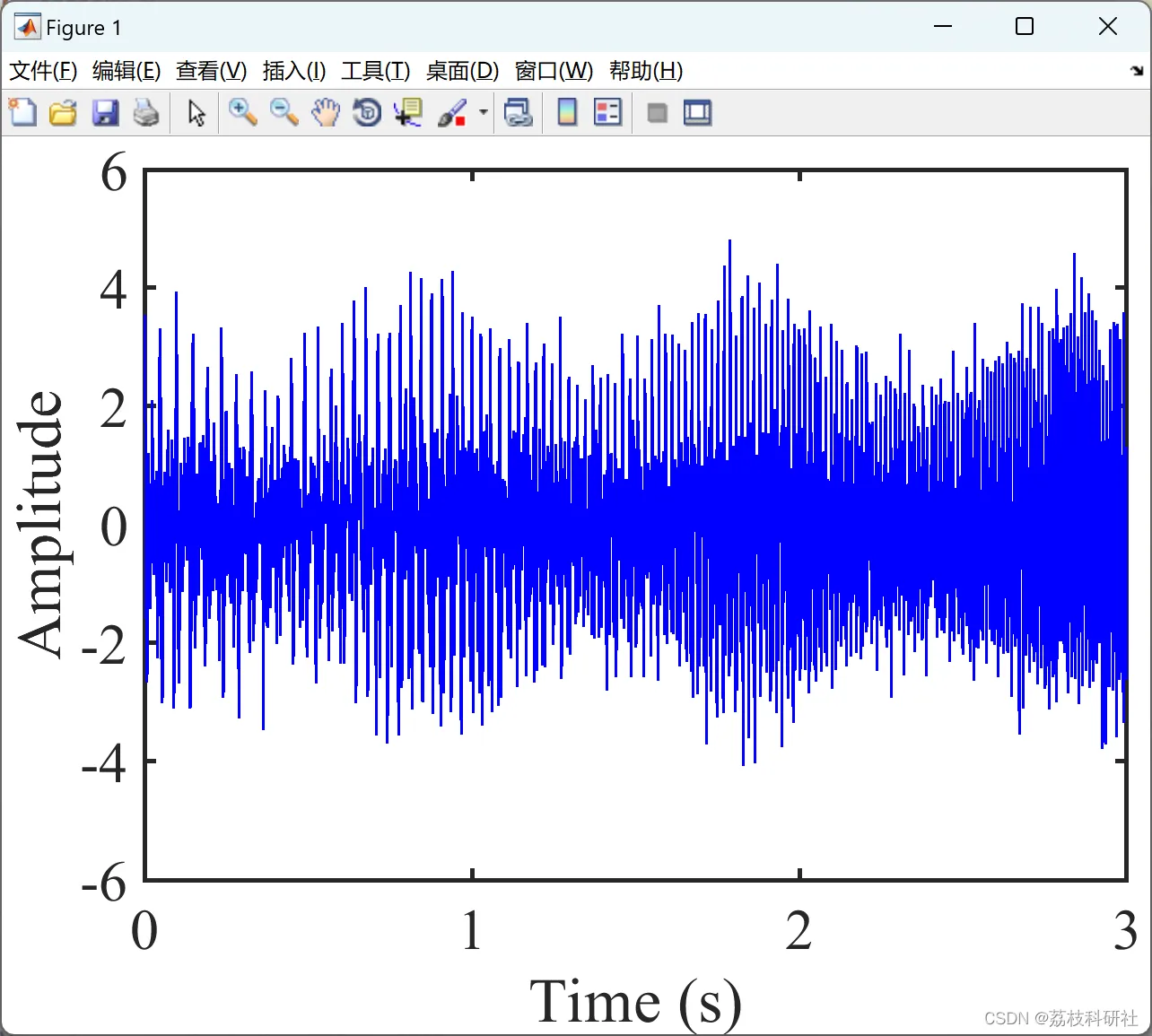Close the Figure 1 window

coord(1108,27)
